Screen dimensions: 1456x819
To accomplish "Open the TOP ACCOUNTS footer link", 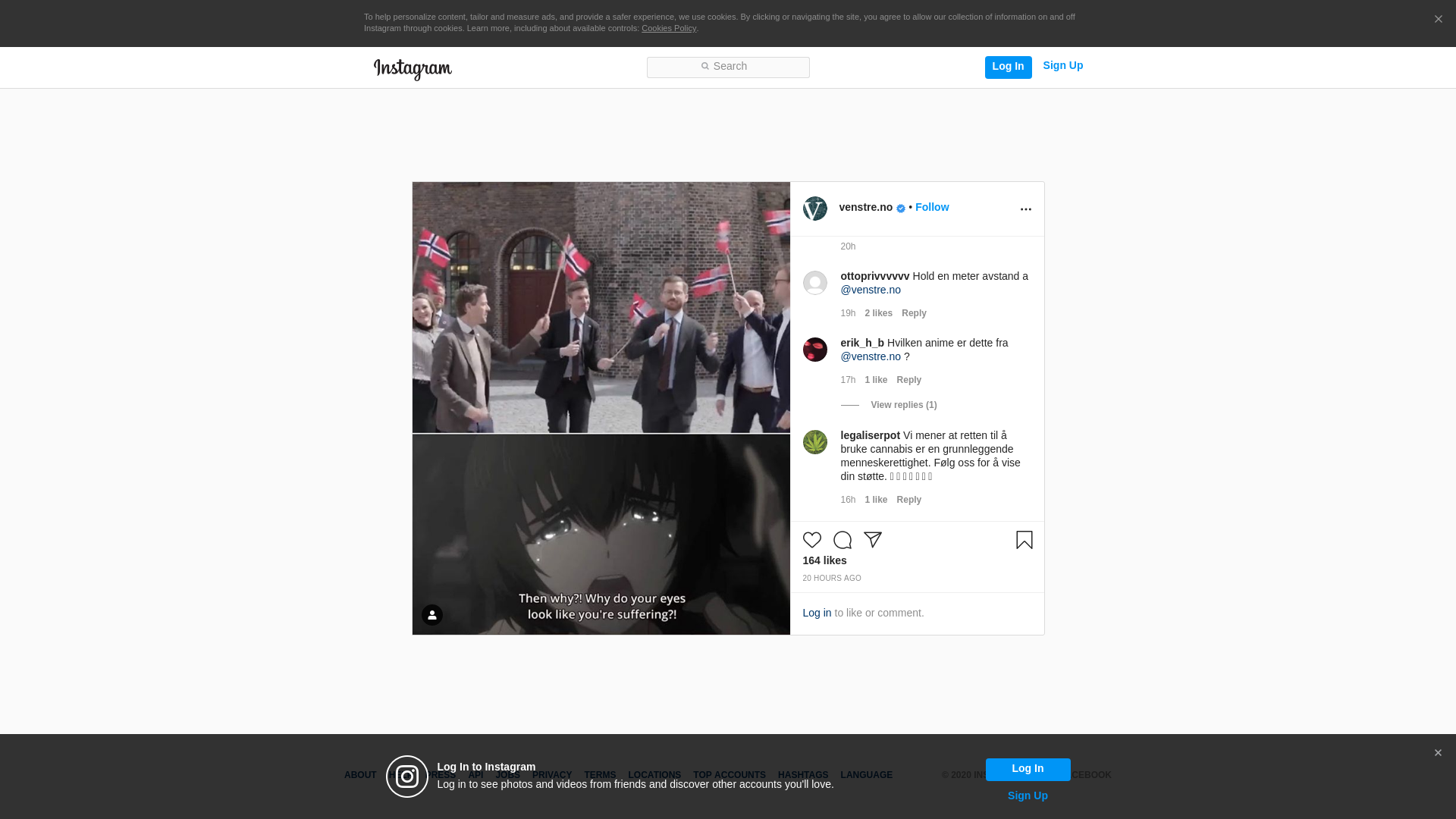I will [x=730, y=775].
